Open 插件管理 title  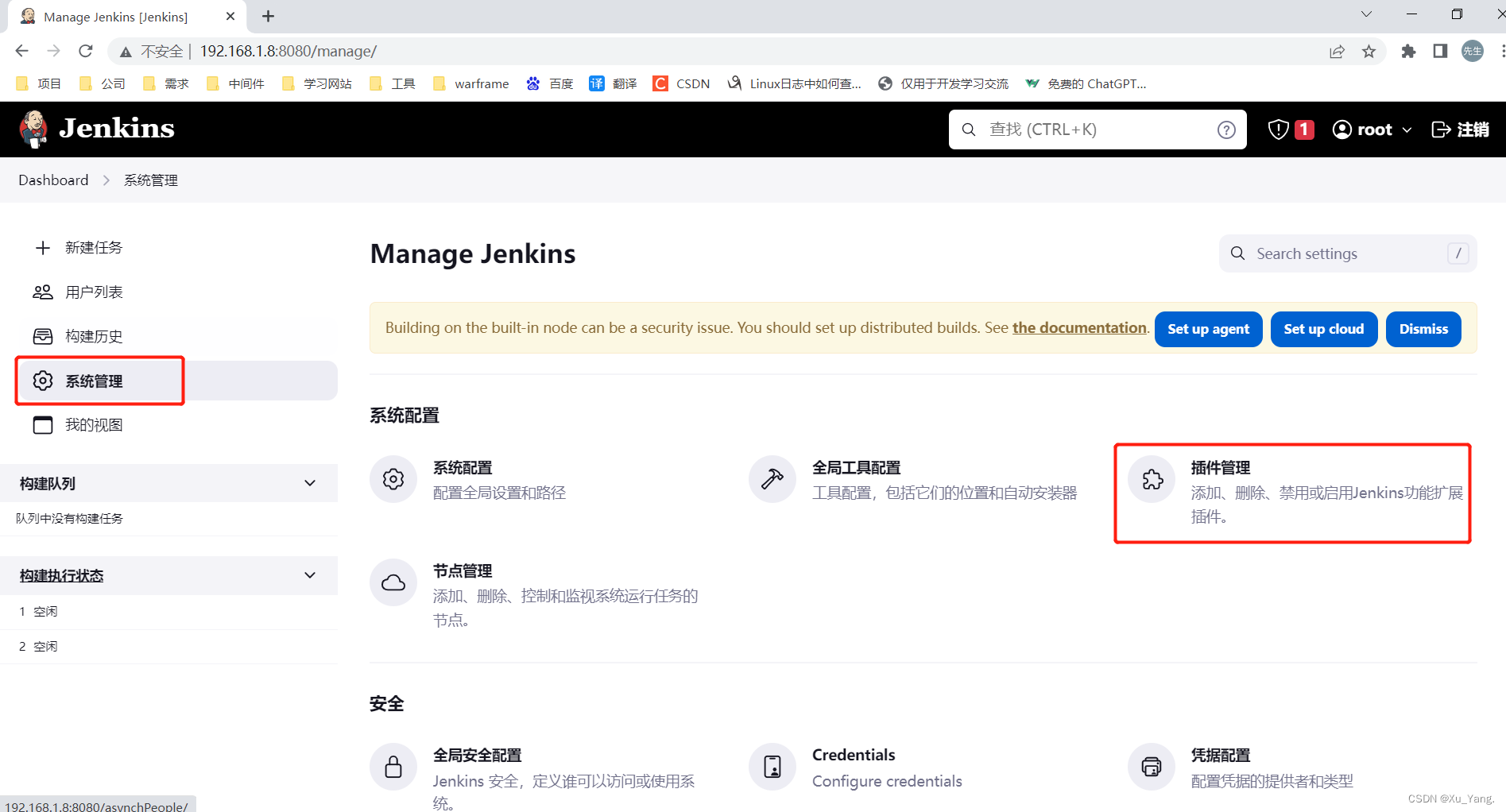pos(1221,468)
